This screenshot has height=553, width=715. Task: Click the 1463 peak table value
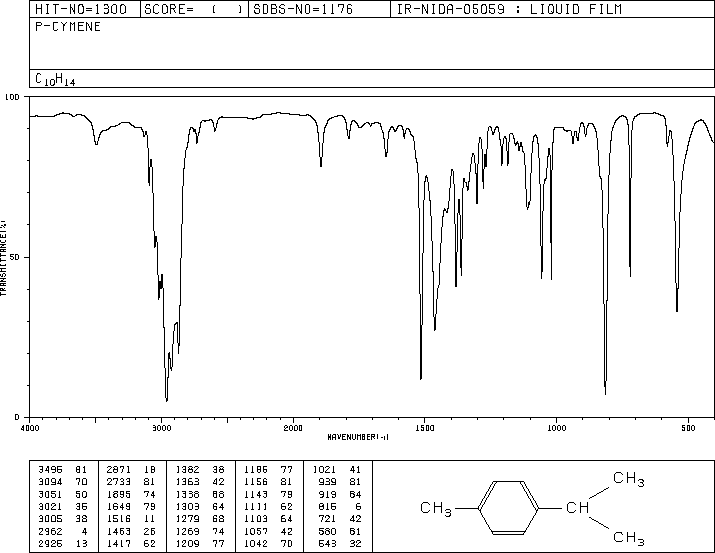point(119,531)
